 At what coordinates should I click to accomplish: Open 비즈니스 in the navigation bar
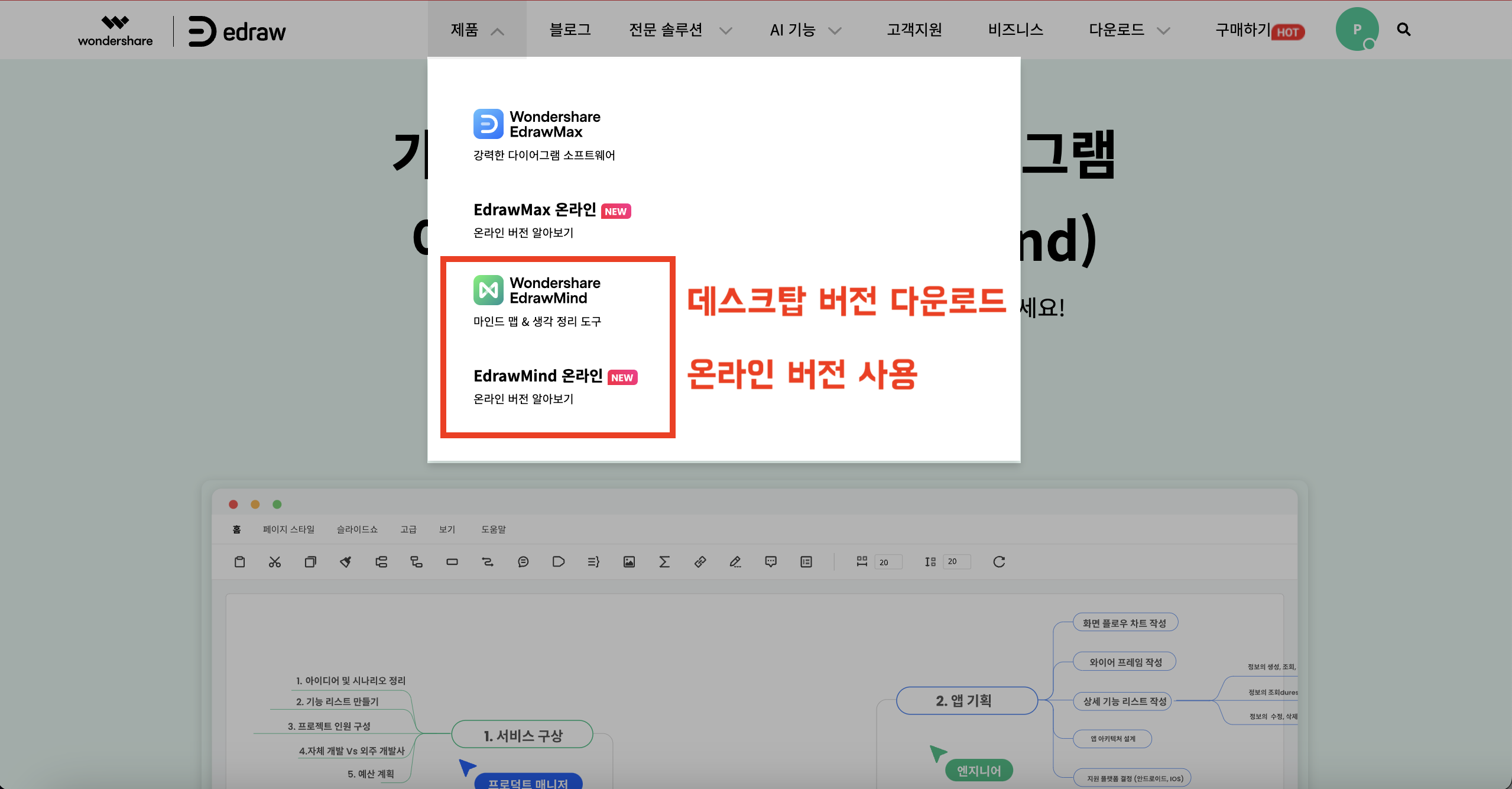(1015, 30)
